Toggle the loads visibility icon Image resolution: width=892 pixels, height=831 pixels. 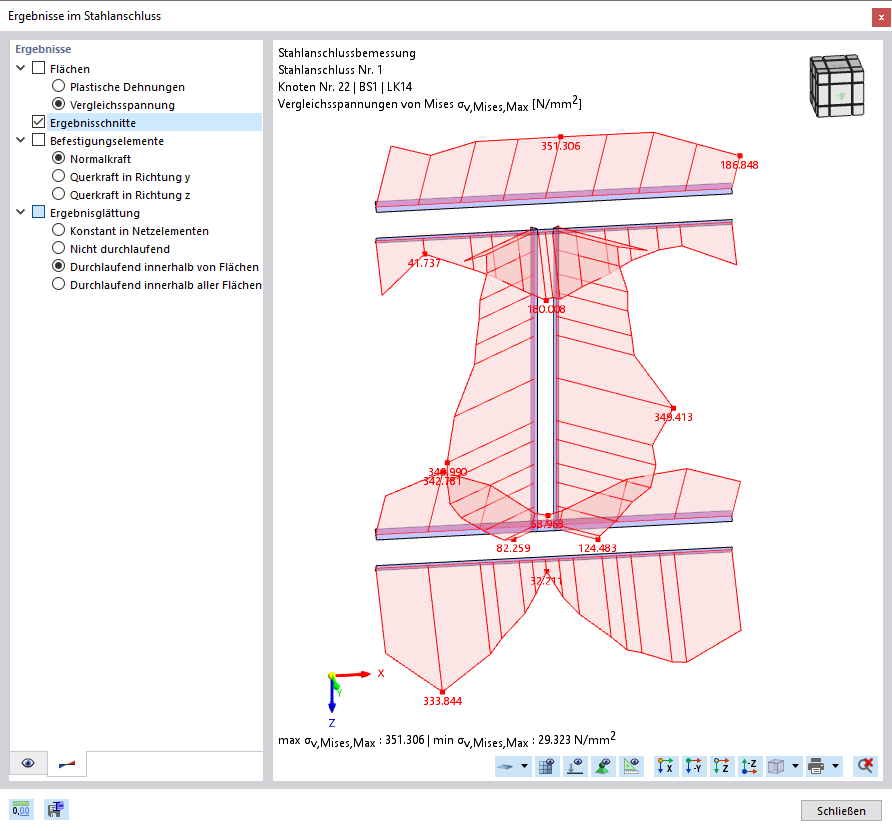click(575, 766)
